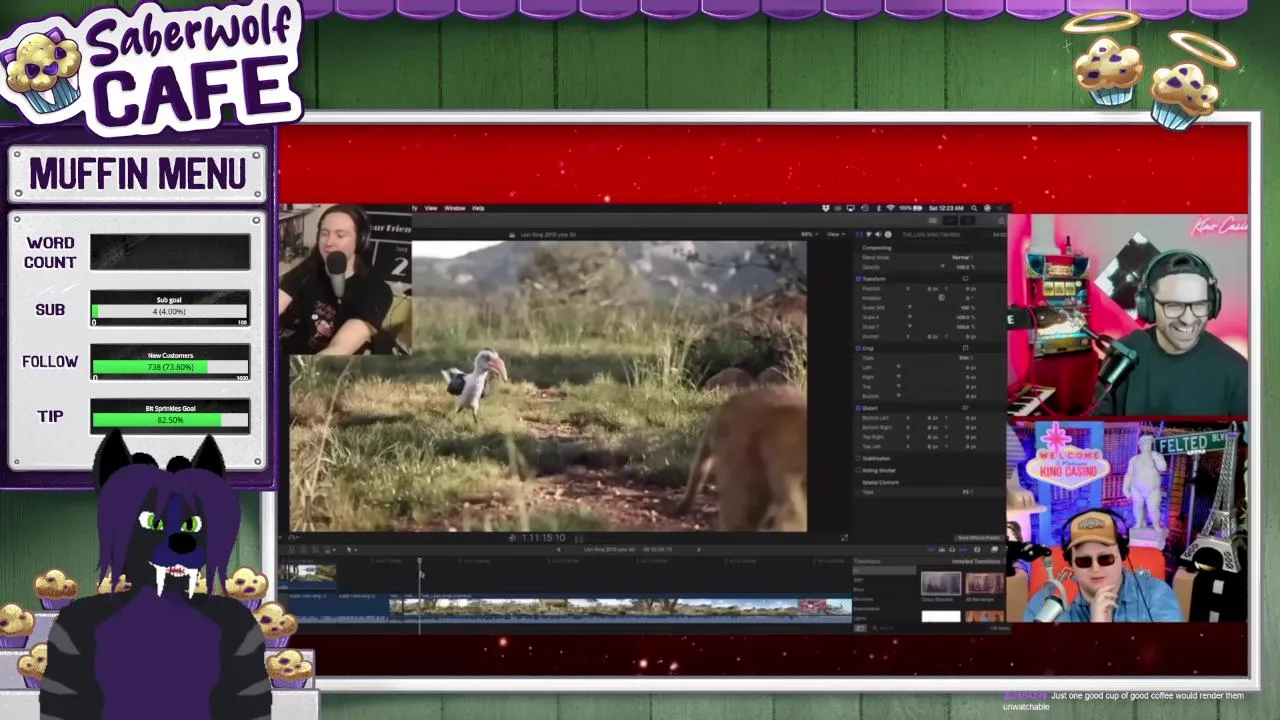Open the Inspector audio speaker tab icon
1280x720 pixels.
coord(878,234)
